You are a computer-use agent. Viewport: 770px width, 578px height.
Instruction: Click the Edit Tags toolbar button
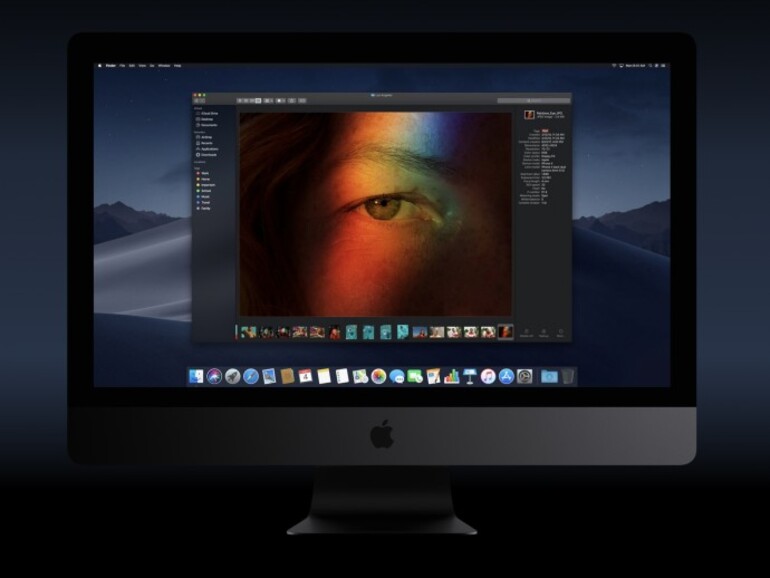click(302, 101)
